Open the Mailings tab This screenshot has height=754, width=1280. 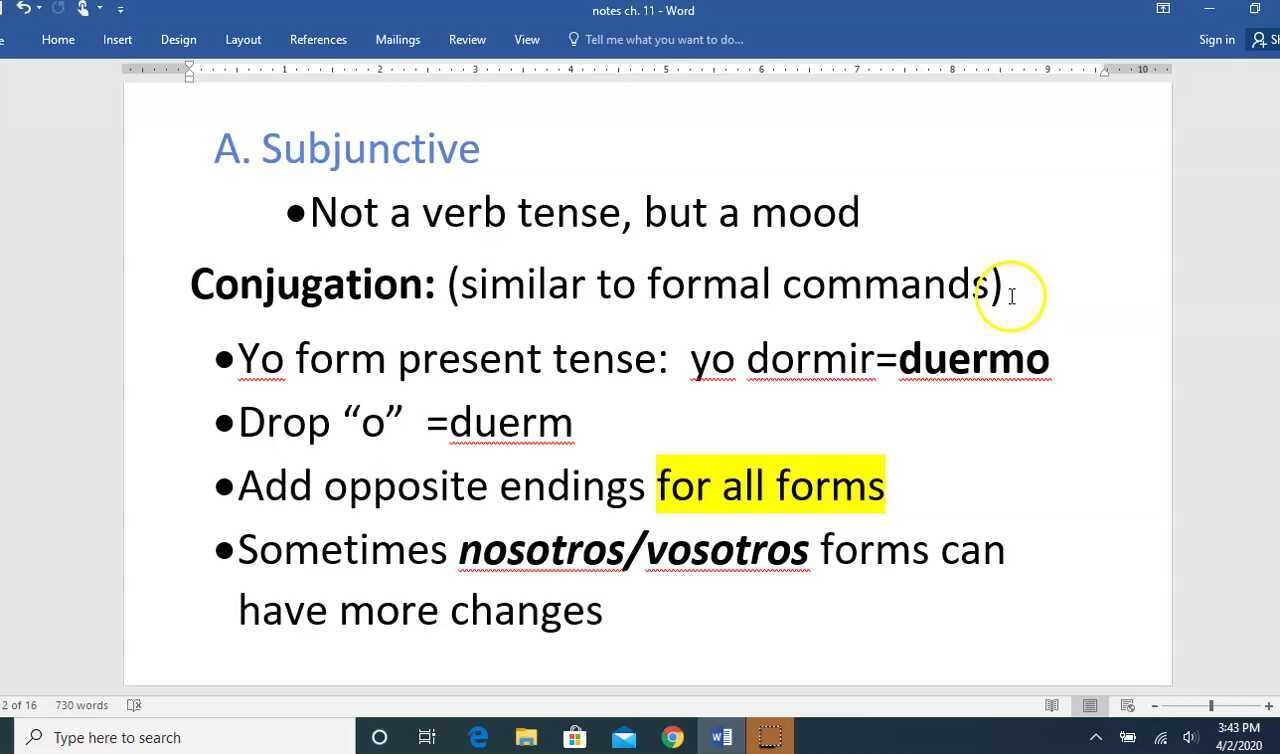coord(397,40)
